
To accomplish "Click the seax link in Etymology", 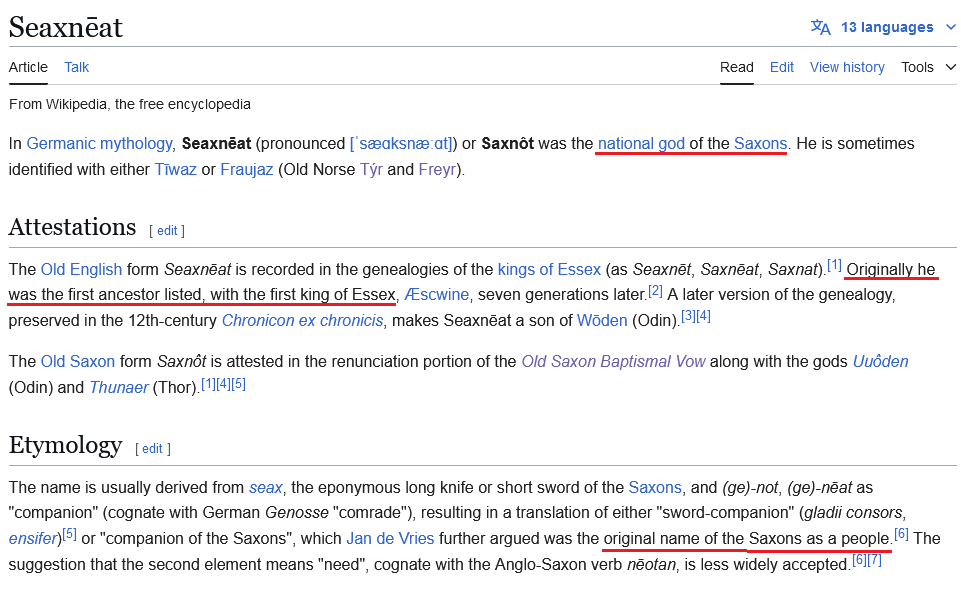I will (x=265, y=488).
